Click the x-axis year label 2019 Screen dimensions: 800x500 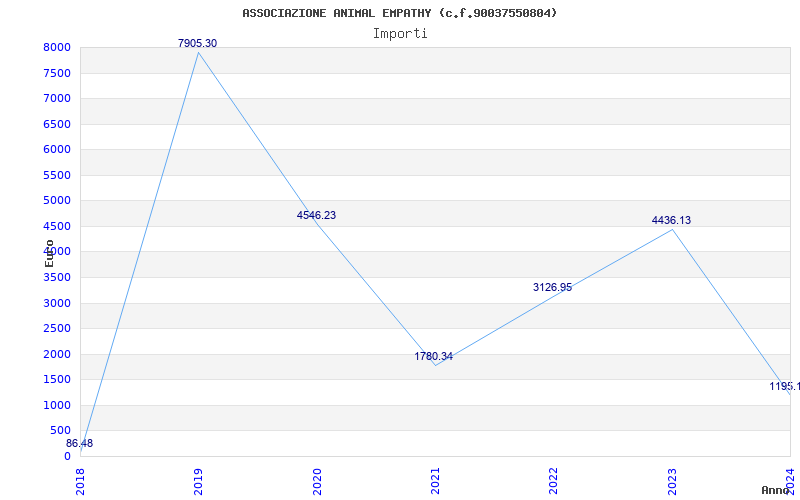(198, 481)
